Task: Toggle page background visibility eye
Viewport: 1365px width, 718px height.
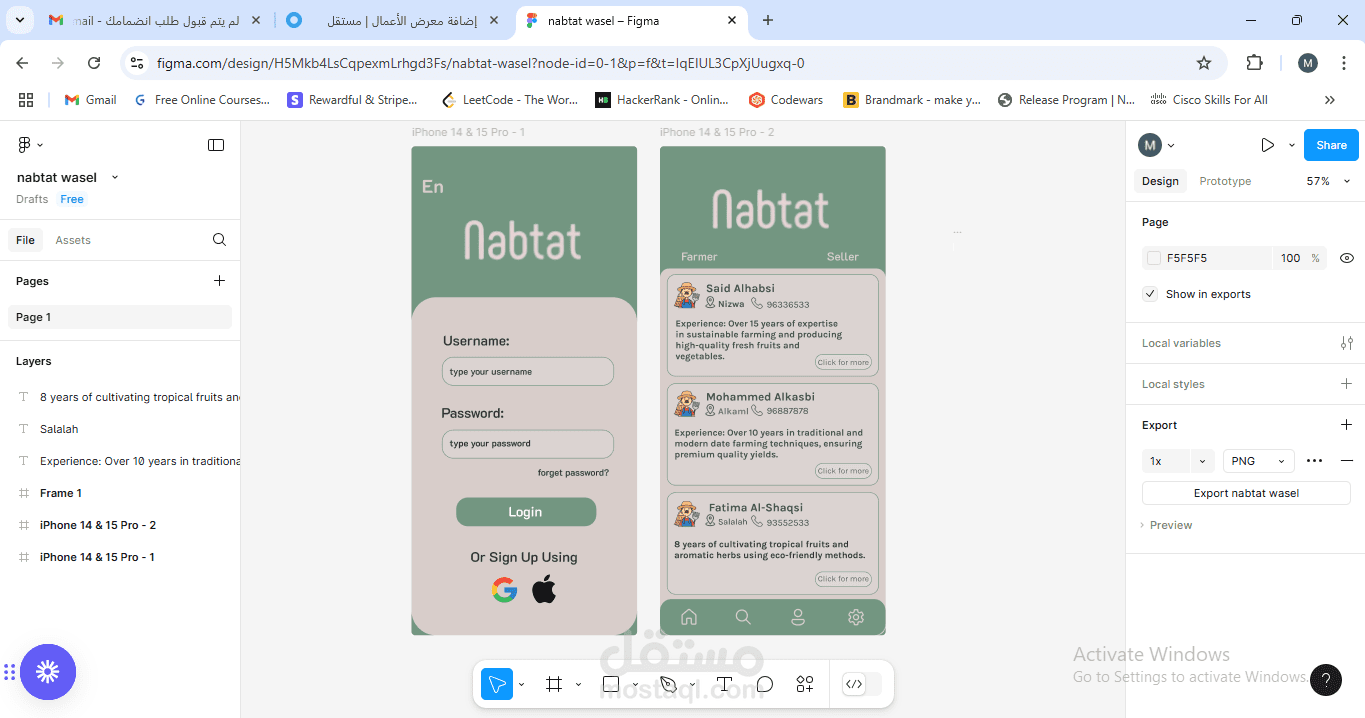Action: [x=1346, y=258]
